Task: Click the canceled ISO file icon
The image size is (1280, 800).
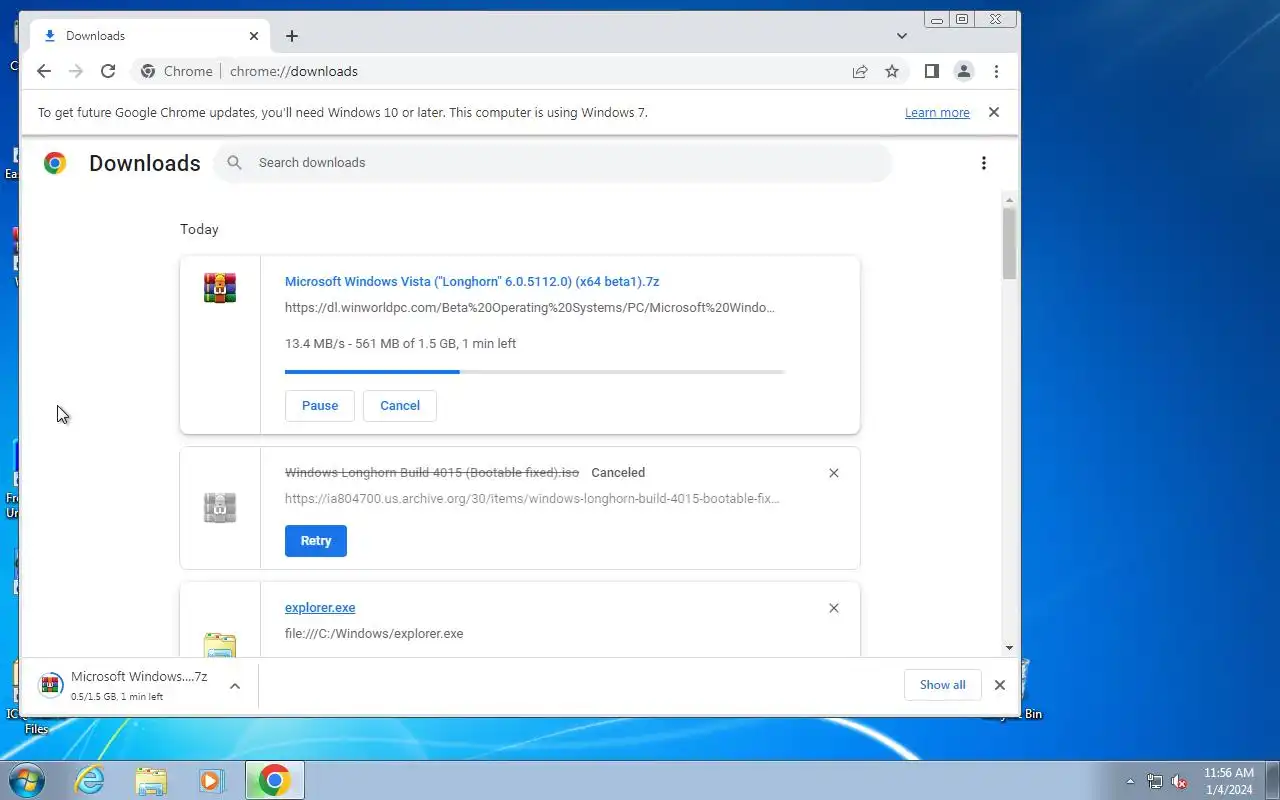Action: pos(220,508)
